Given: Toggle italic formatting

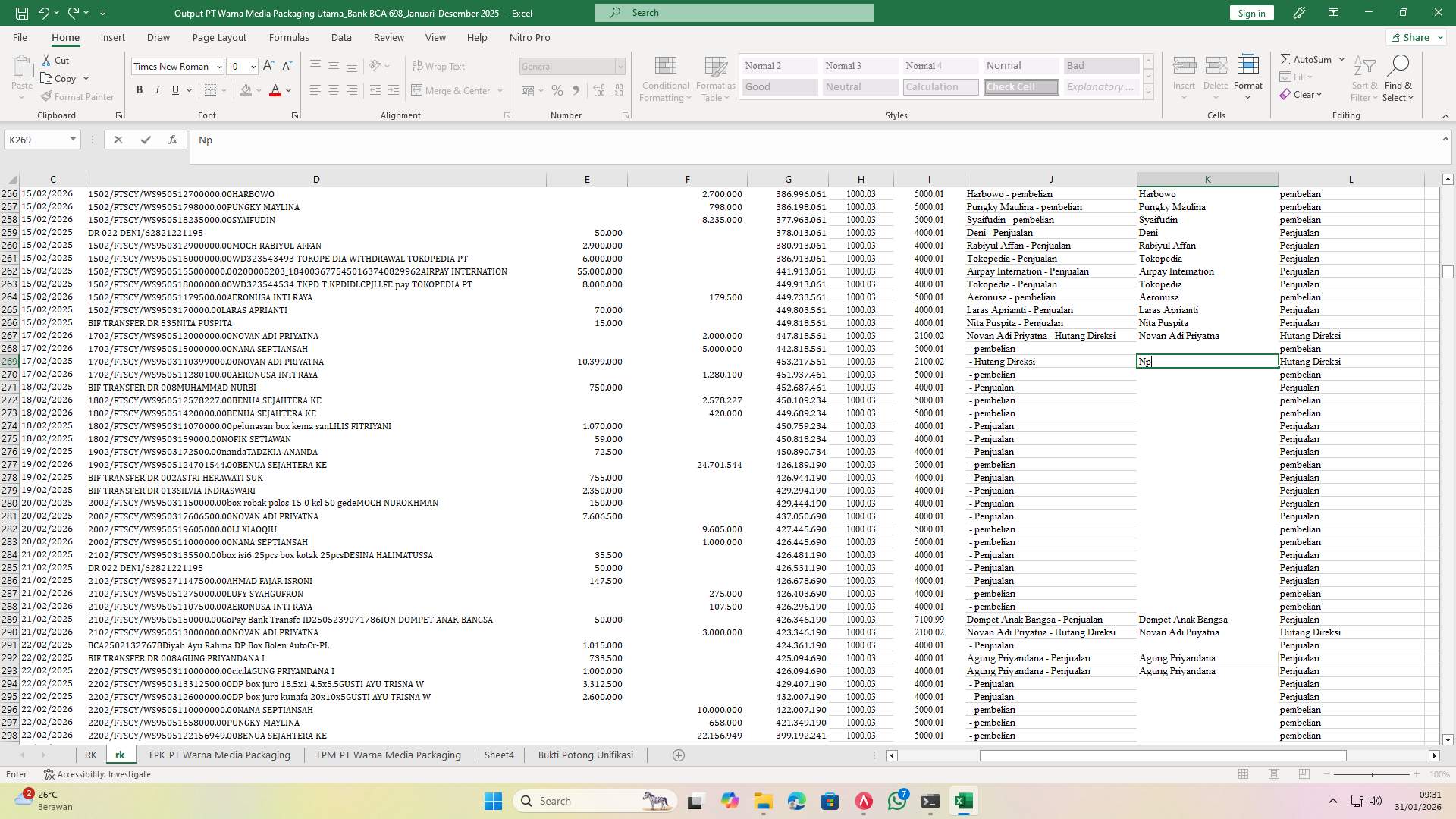Looking at the screenshot, I should [x=158, y=89].
